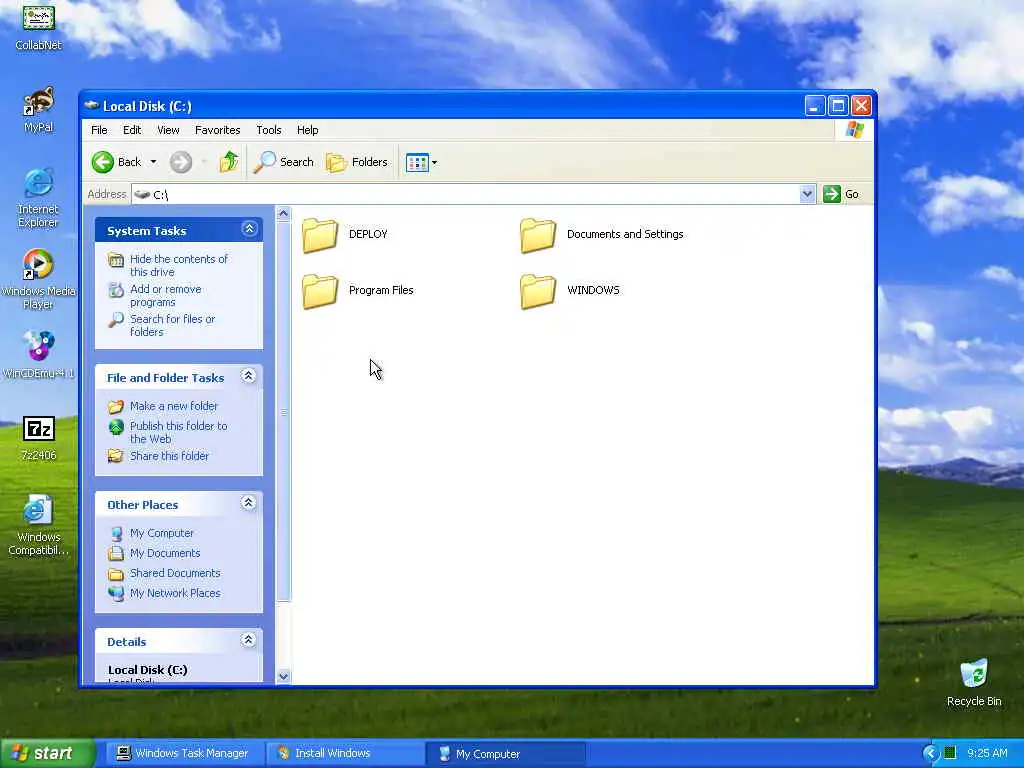Select the Program Files folder icon
The image size is (1024, 768).
click(x=320, y=291)
